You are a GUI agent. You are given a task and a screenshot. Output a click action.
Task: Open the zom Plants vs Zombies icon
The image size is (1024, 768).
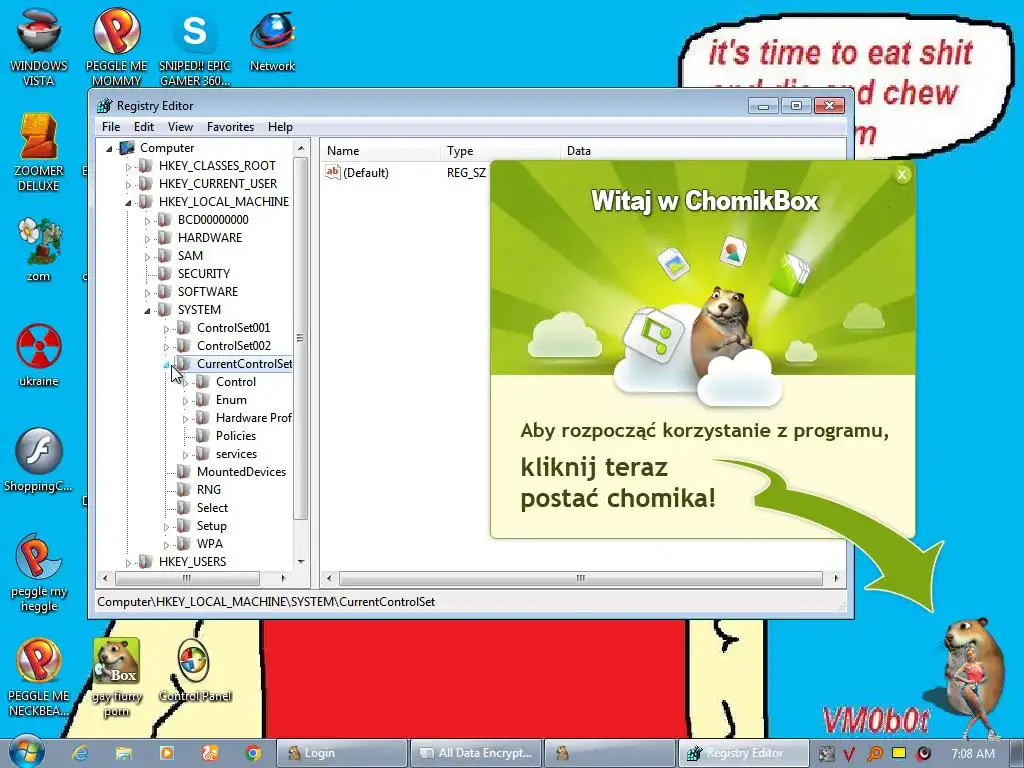point(39,249)
